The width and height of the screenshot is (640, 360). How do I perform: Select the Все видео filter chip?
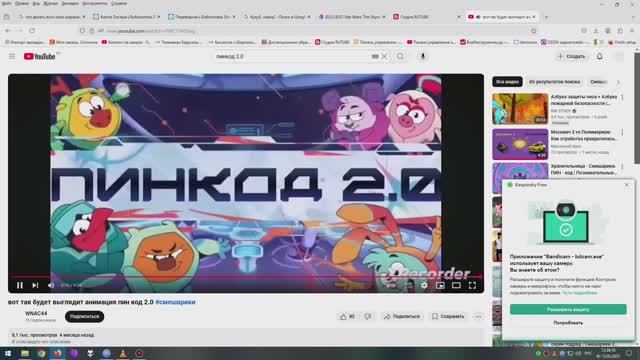[x=507, y=82]
